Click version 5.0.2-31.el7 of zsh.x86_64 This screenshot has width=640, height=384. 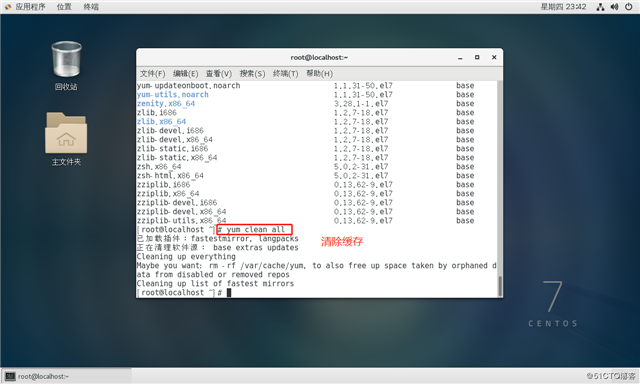(x=361, y=166)
